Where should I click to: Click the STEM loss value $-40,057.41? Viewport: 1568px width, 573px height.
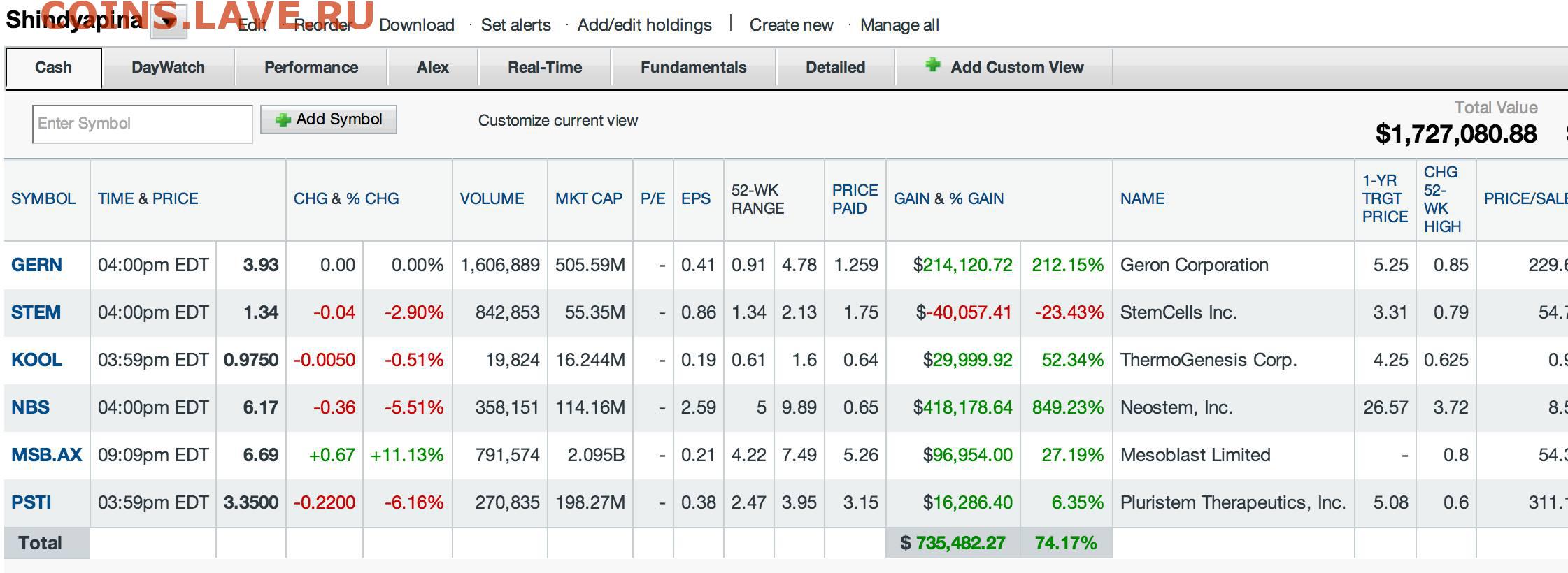tap(964, 312)
